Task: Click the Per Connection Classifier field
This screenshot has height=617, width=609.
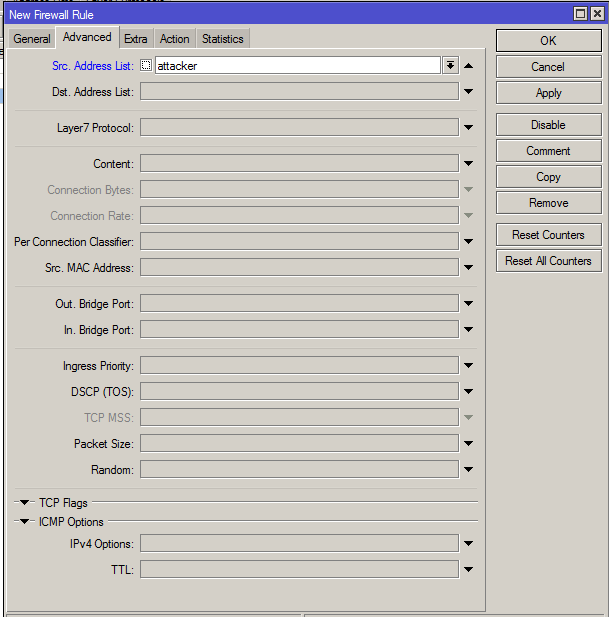Action: pyautogui.click(x=299, y=241)
